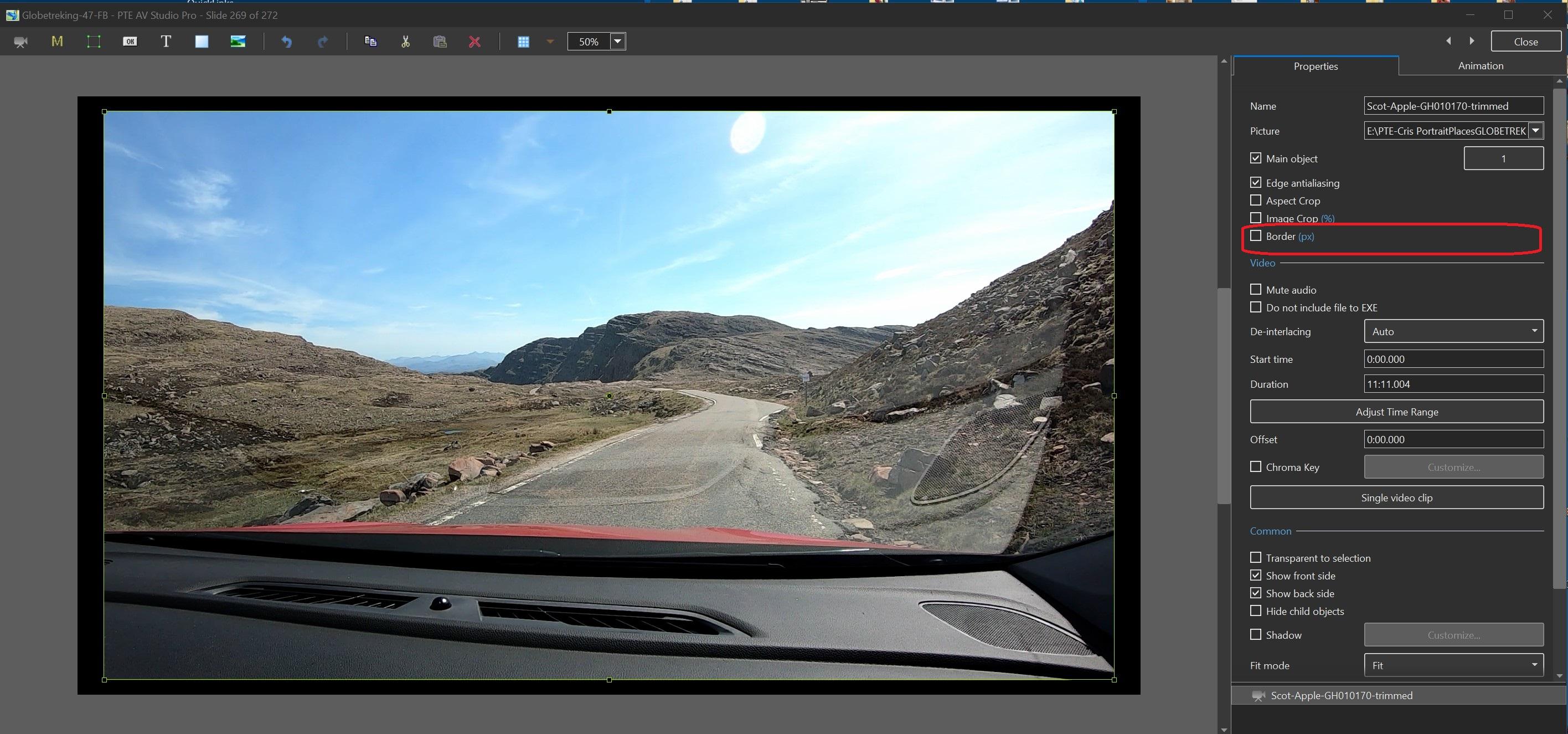Click the Main object number field
1568x734 pixels.
click(x=1503, y=158)
